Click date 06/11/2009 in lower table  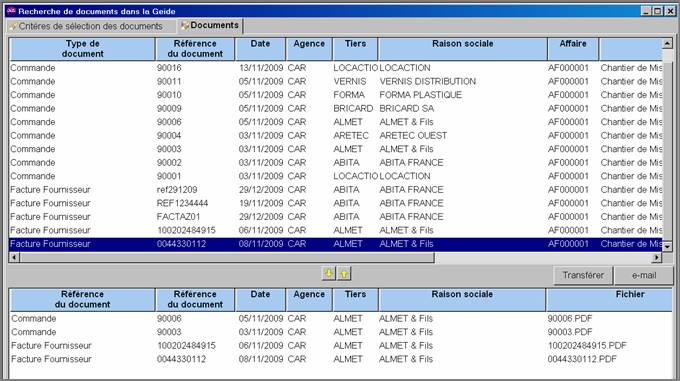point(261,345)
